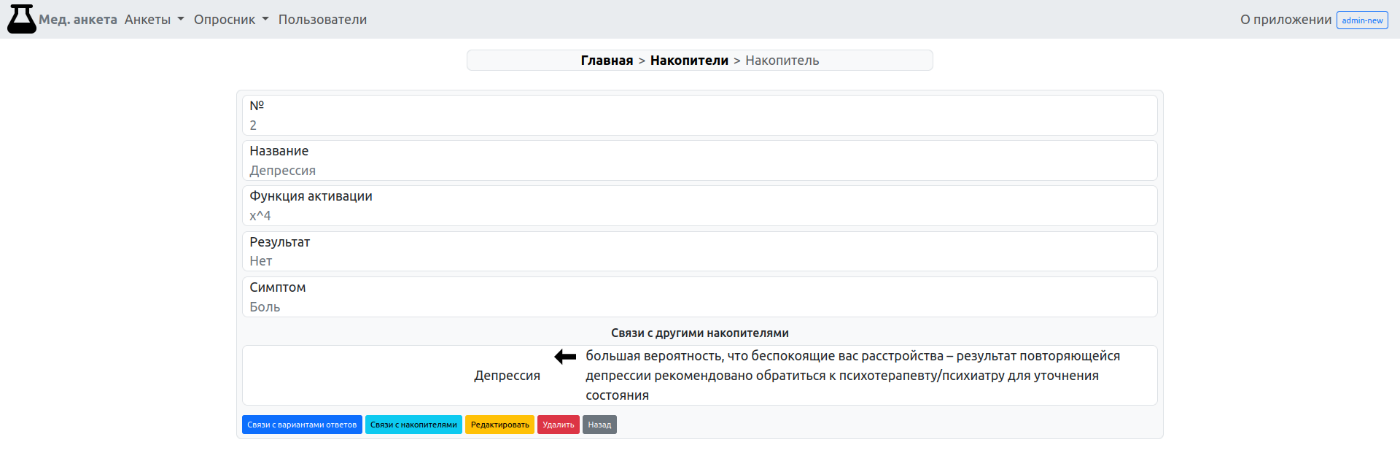Click the Депрессия linked accumulator row

(700, 375)
